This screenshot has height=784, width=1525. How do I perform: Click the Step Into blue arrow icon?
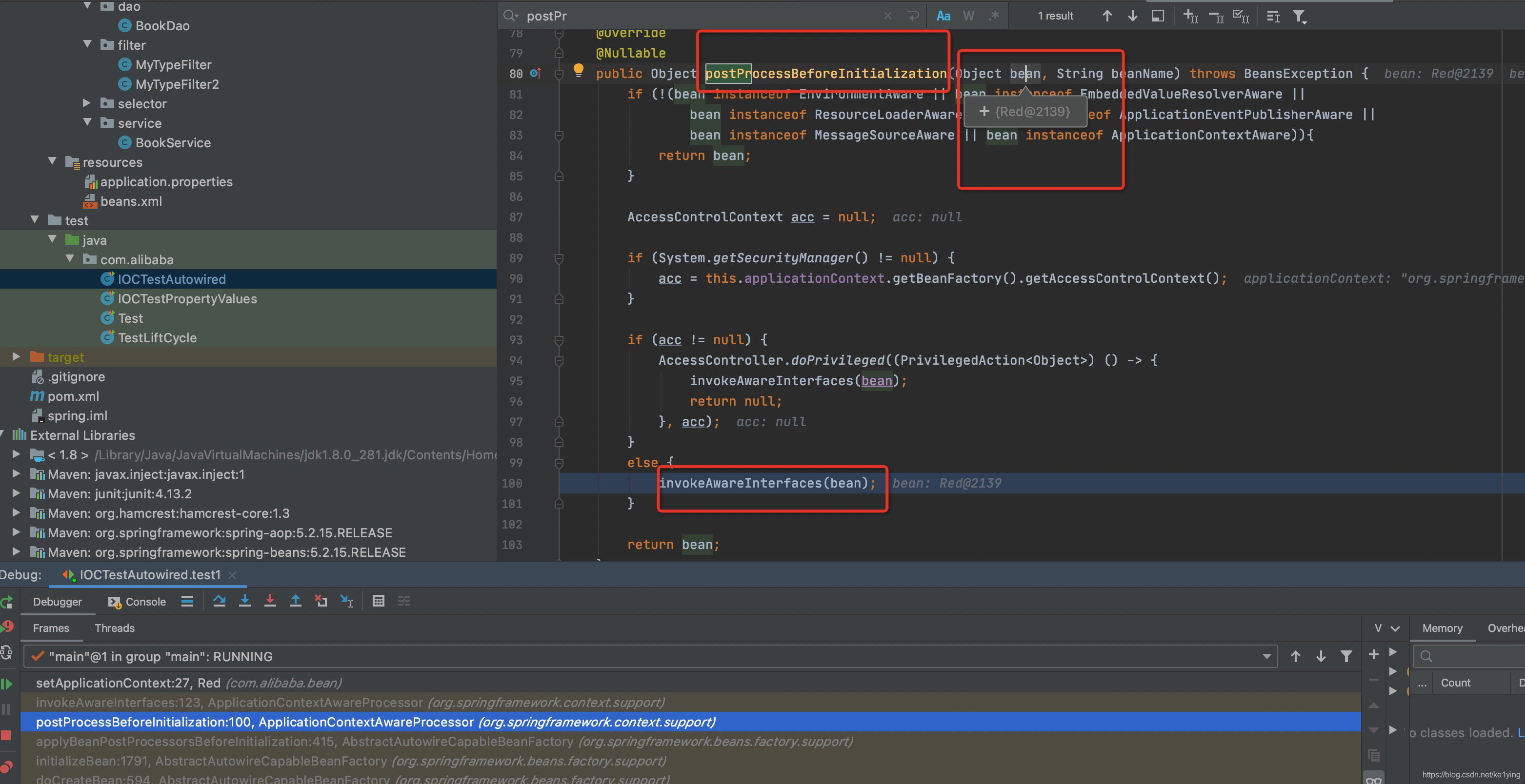pyautogui.click(x=244, y=601)
